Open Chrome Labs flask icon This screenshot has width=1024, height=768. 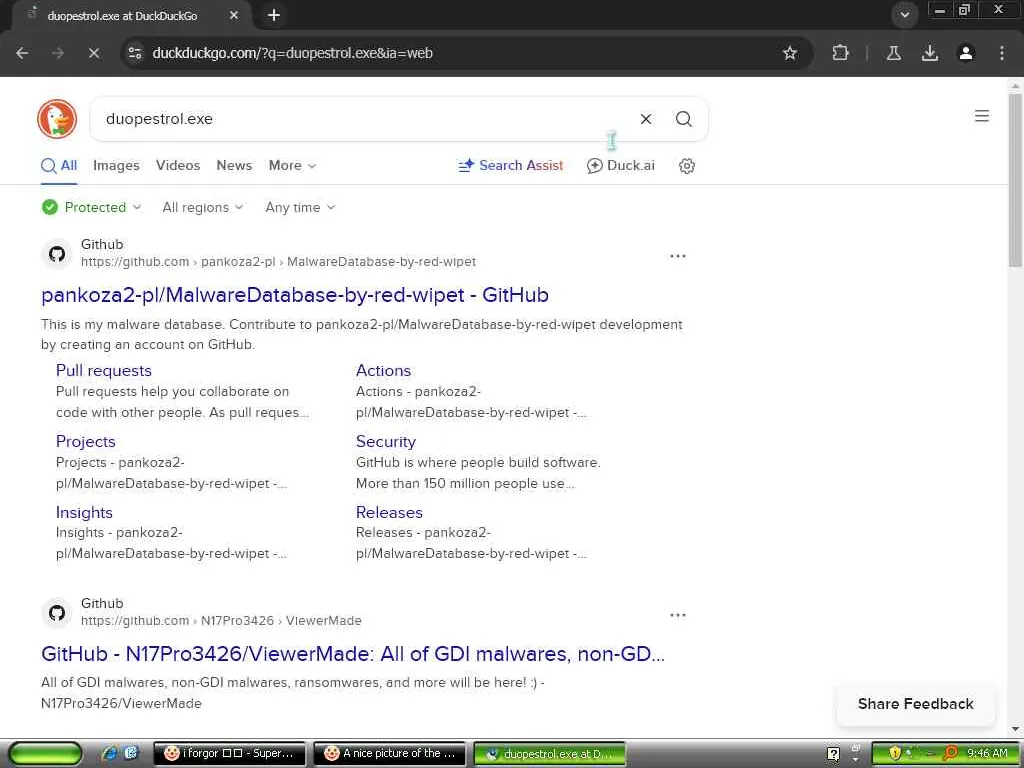point(893,53)
